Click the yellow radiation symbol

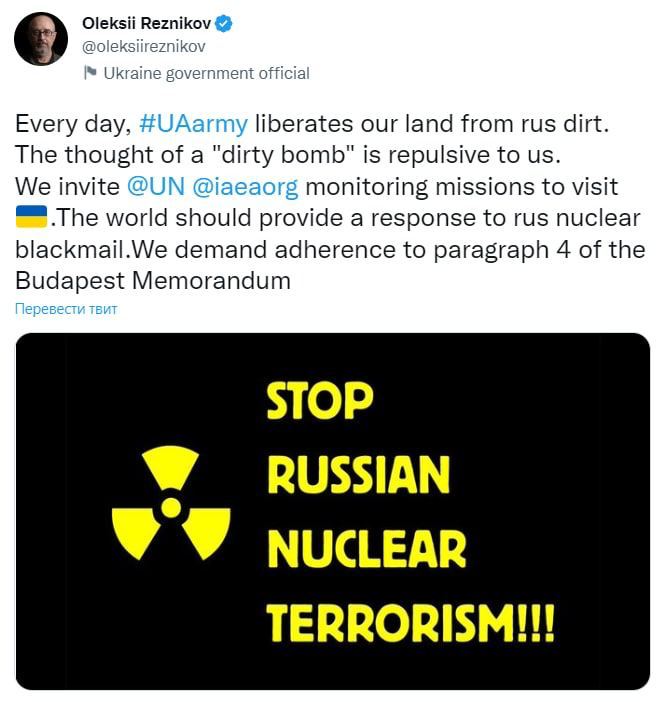tap(171, 507)
